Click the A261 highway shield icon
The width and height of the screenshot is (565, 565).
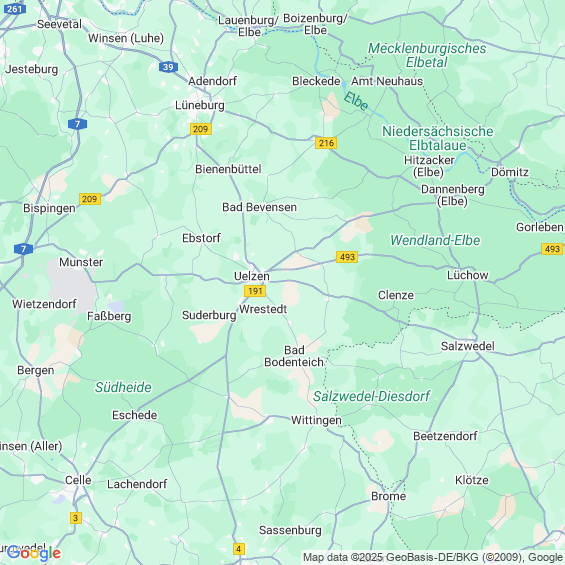15,8
